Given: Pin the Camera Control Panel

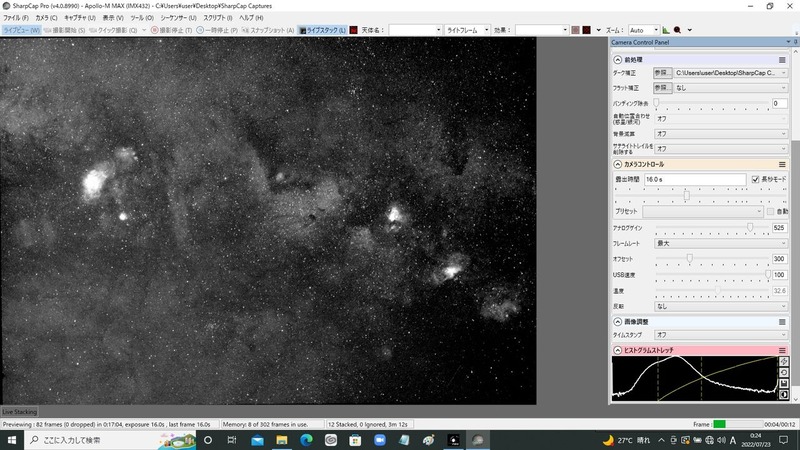Looking at the screenshot, I should pyautogui.click(x=795, y=42).
